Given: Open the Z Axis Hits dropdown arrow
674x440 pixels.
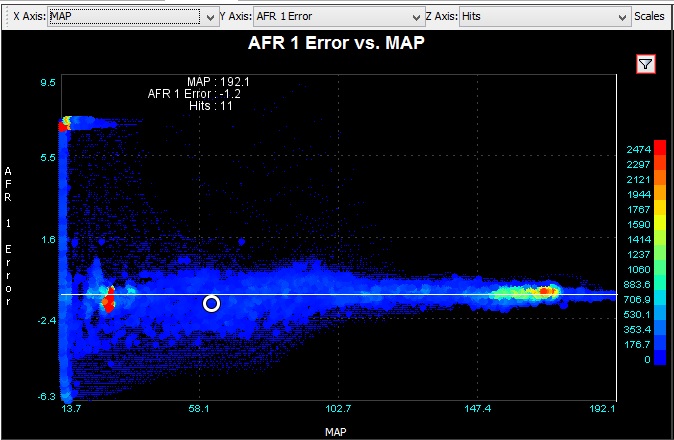Looking at the screenshot, I should tap(621, 17).
